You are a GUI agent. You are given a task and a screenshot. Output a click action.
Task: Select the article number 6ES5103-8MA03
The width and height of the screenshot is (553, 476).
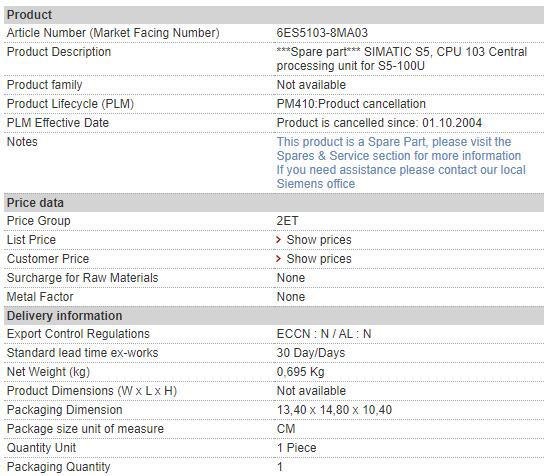(x=322, y=33)
